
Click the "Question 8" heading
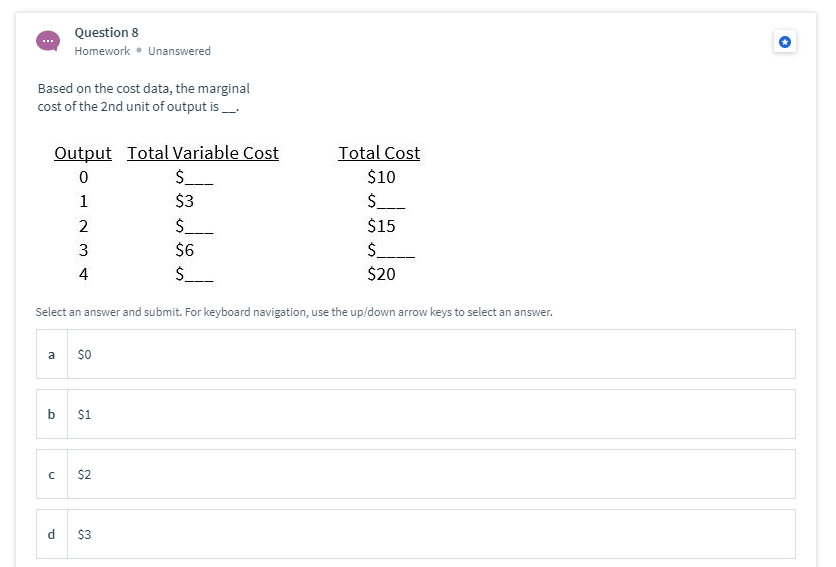(107, 33)
